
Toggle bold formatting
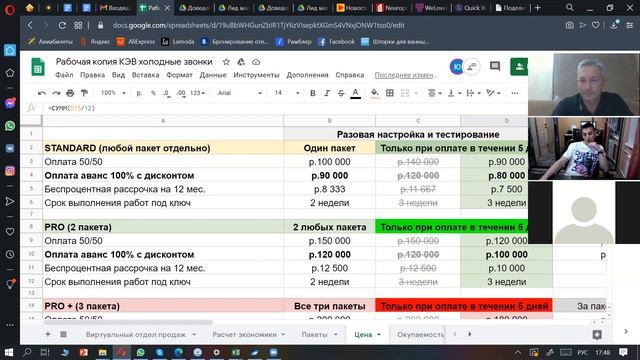pos(313,93)
